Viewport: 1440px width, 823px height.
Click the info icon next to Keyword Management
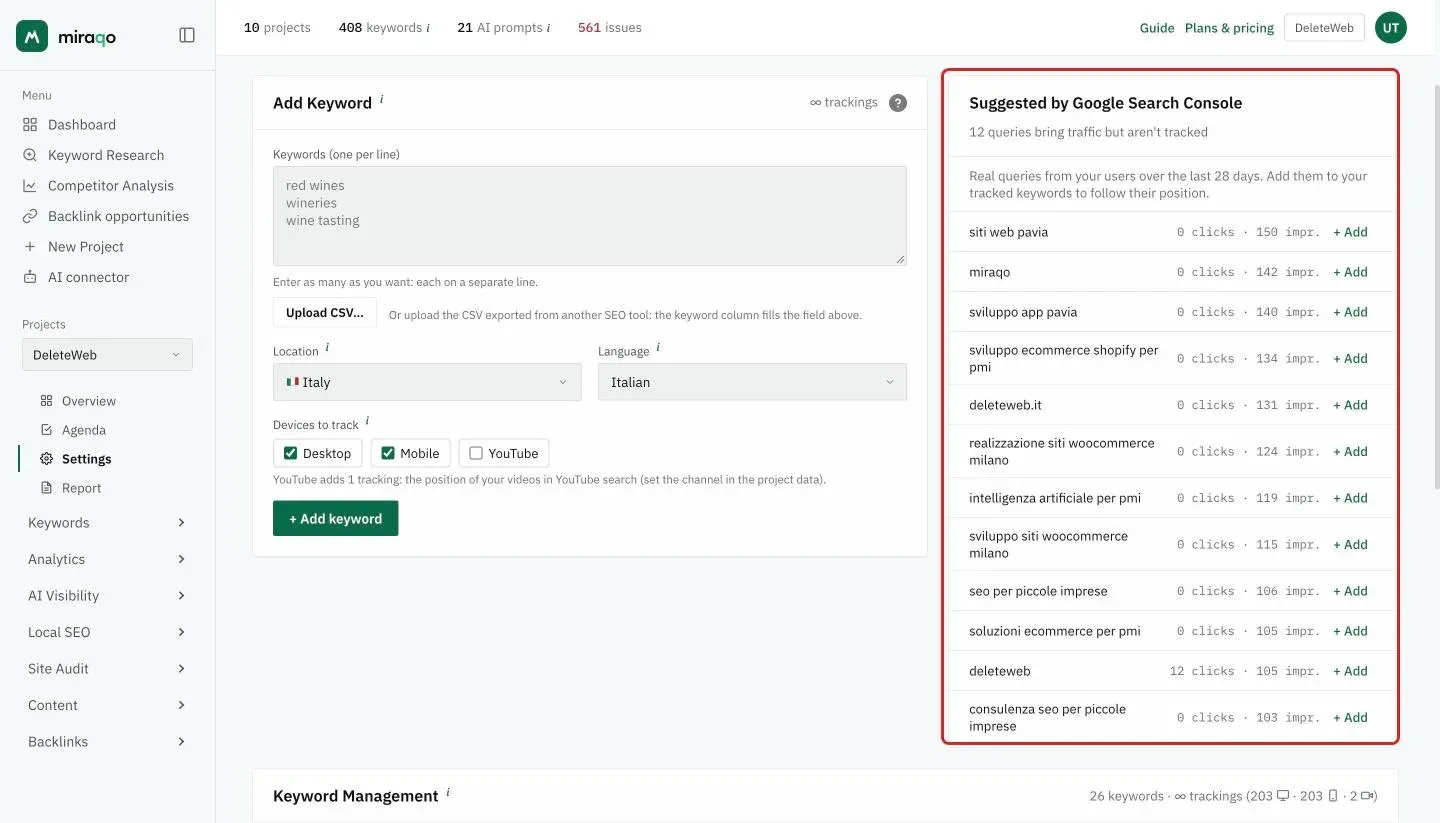(x=448, y=792)
